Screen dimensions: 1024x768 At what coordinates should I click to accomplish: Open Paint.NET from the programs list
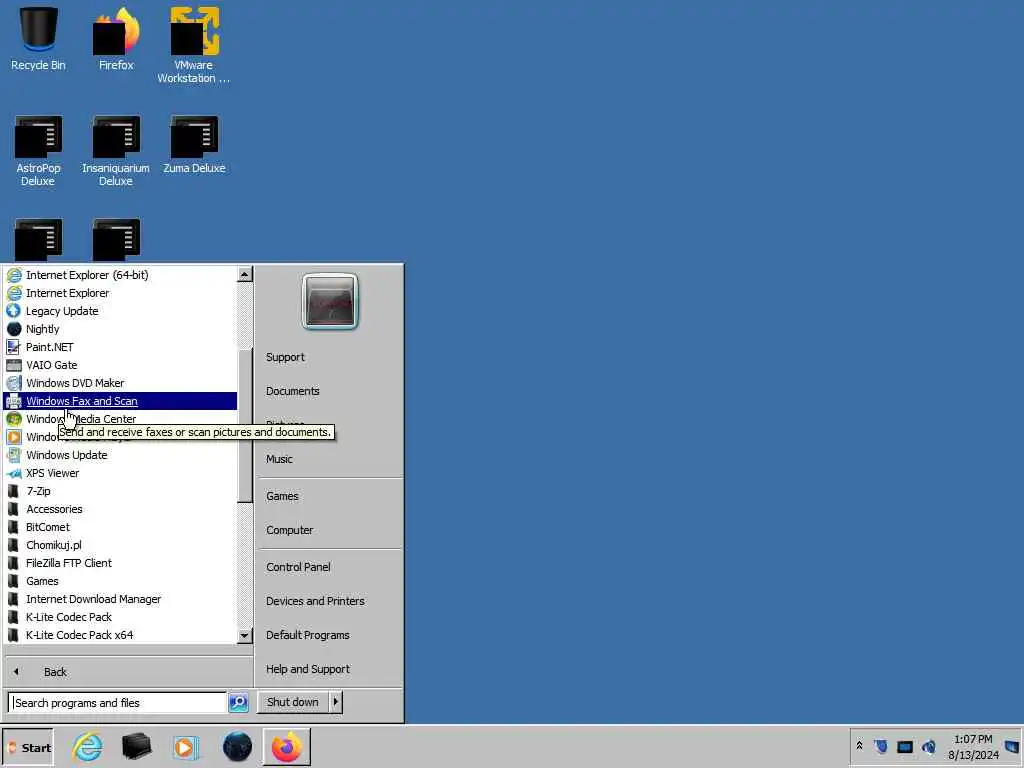click(120, 347)
